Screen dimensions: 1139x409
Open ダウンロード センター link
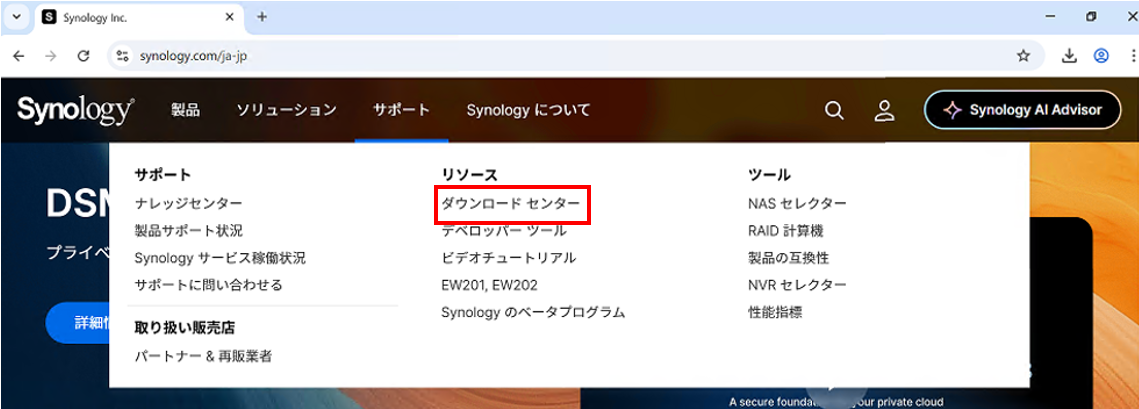[x=511, y=203]
